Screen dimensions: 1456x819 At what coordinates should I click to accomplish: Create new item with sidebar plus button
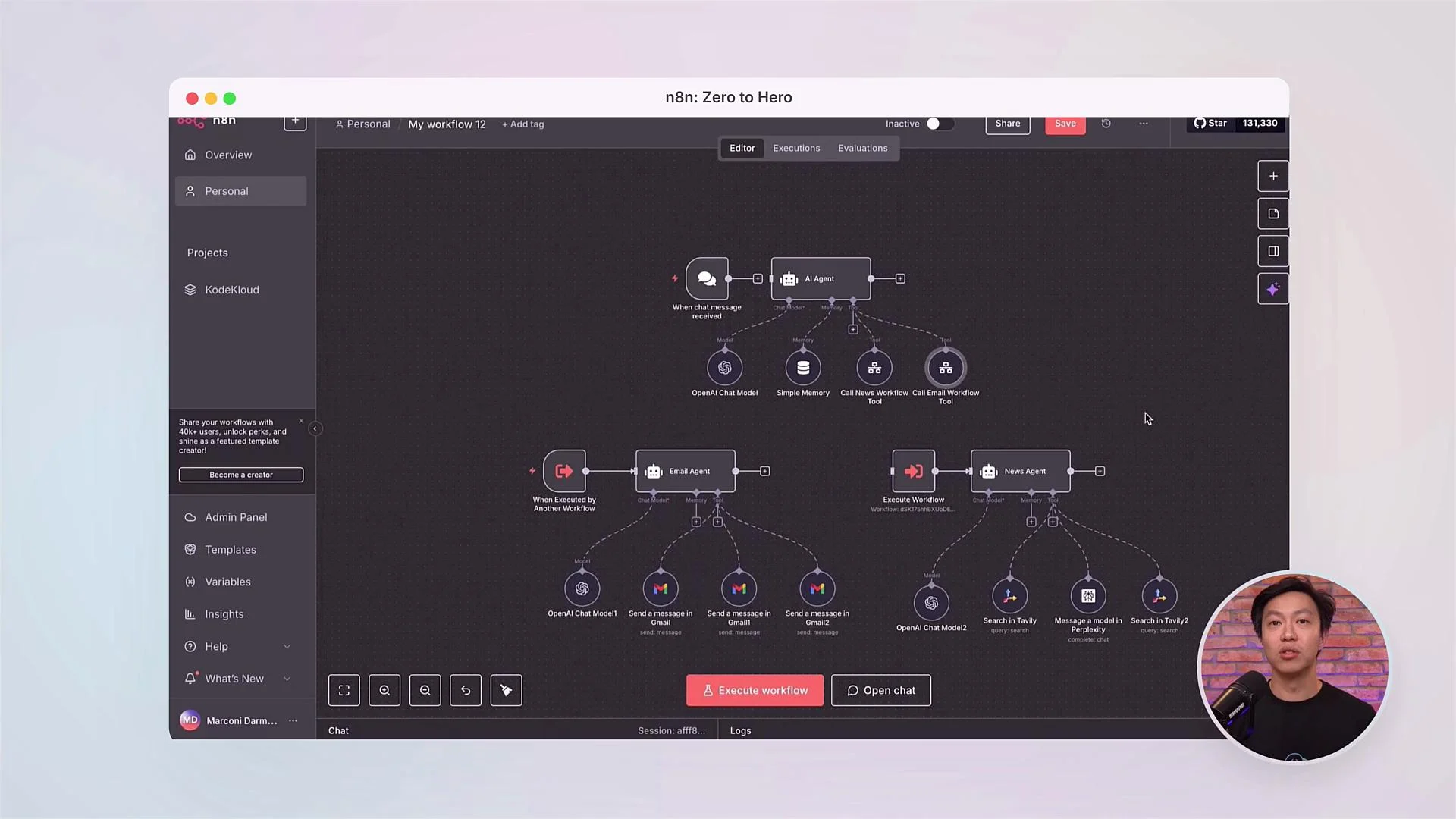tap(295, 122)
